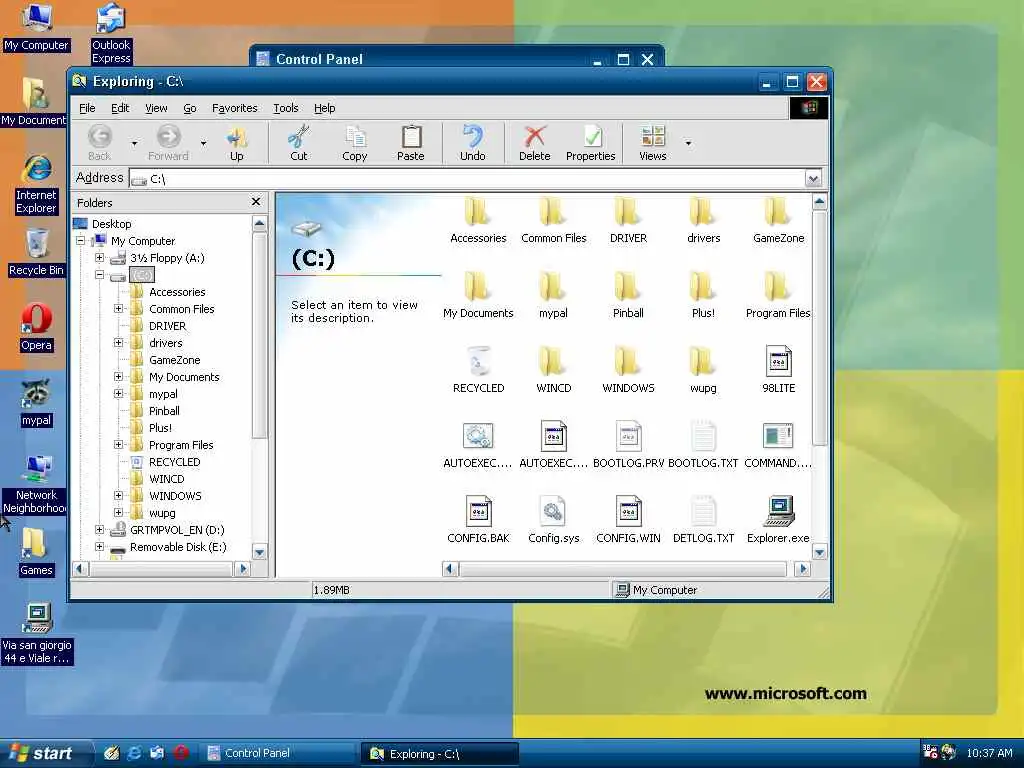1024x768 pixels.
Task: Select DRIVER in the folder tree
Action: click(x=167, y=326)
